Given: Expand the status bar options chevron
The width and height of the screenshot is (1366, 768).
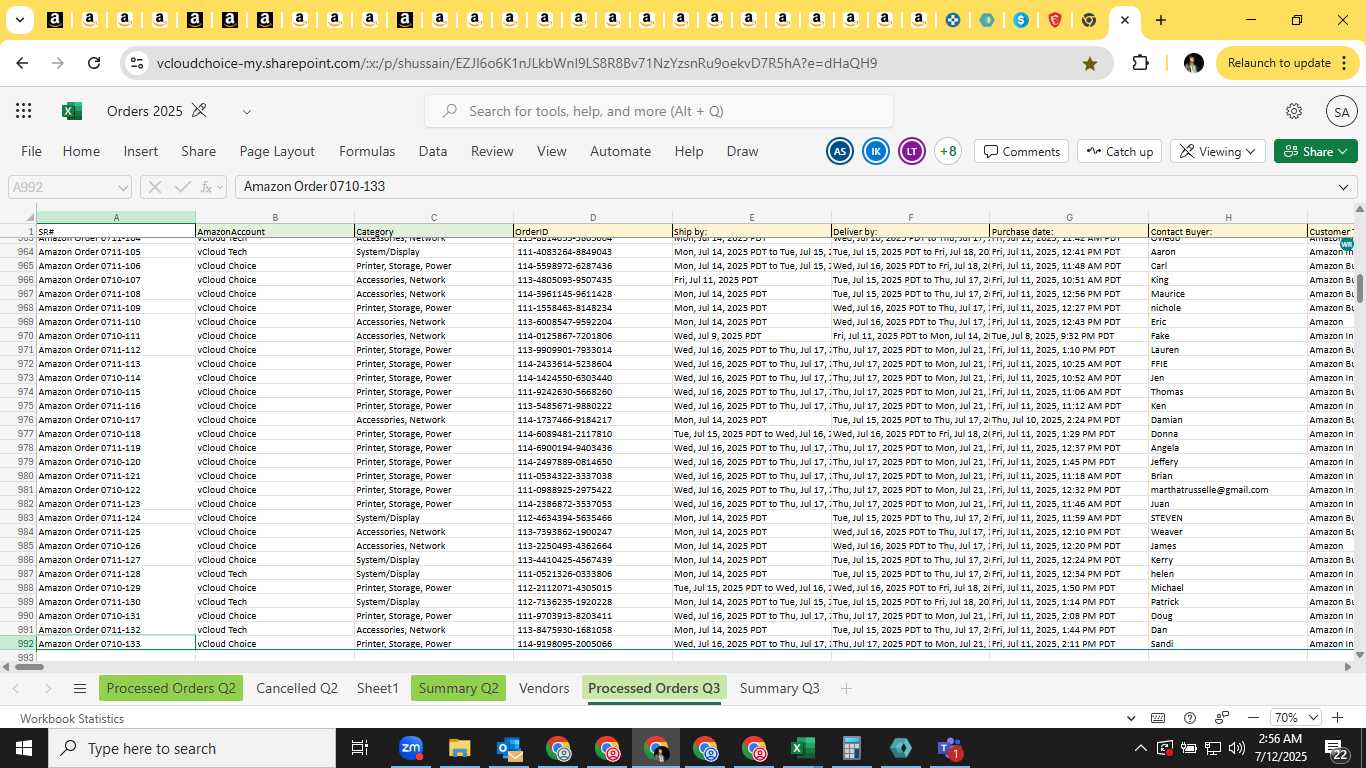Looking at the screenshot, I should click(x=1131, y=718).
